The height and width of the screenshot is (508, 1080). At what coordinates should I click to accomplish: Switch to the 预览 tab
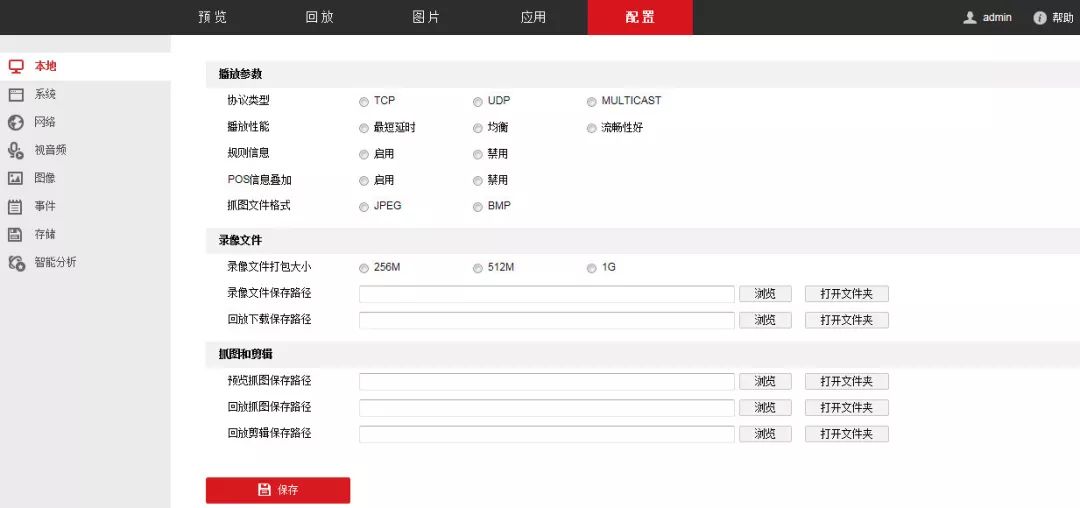point(212,17)
